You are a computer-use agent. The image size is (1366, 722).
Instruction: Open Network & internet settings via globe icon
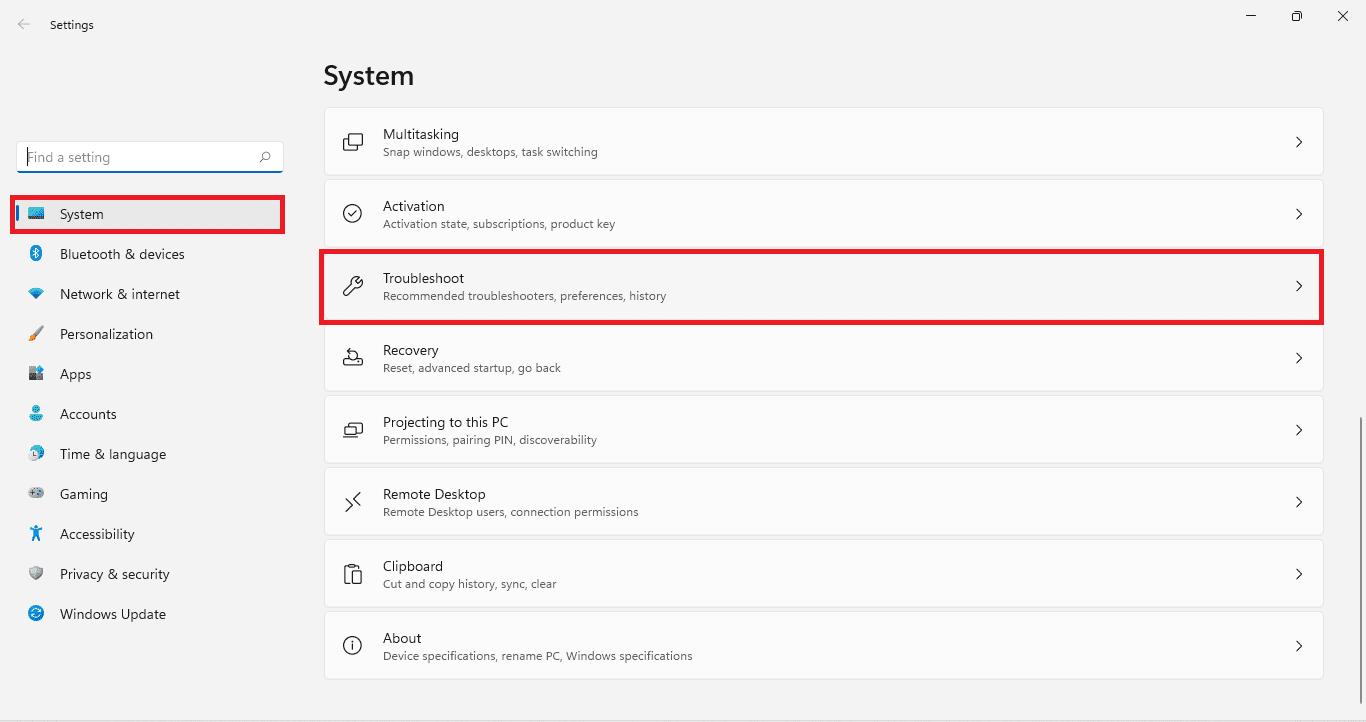[x=36, y=294]
